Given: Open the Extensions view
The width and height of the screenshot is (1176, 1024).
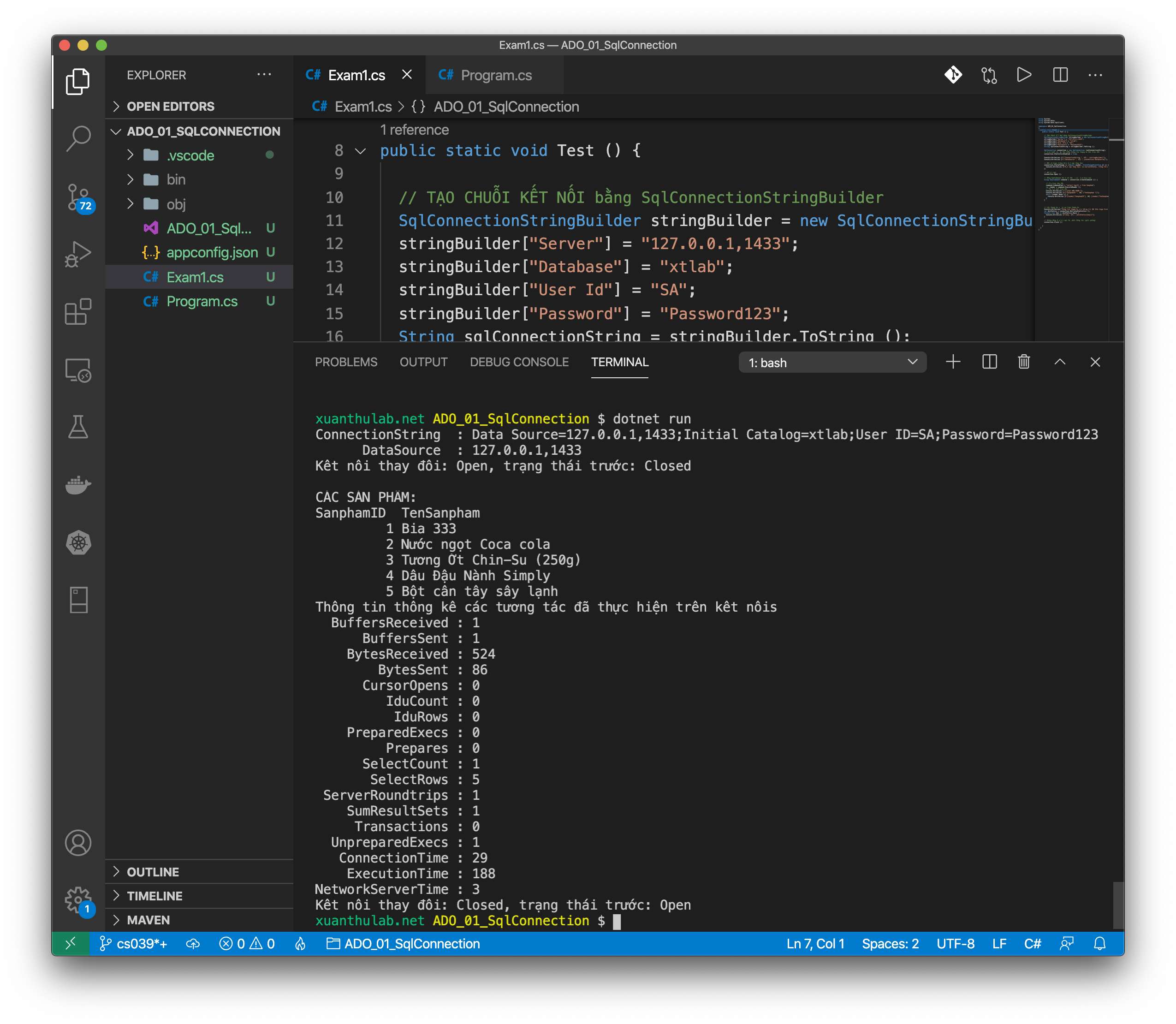Looking at the screenshot, I should 78,312.
